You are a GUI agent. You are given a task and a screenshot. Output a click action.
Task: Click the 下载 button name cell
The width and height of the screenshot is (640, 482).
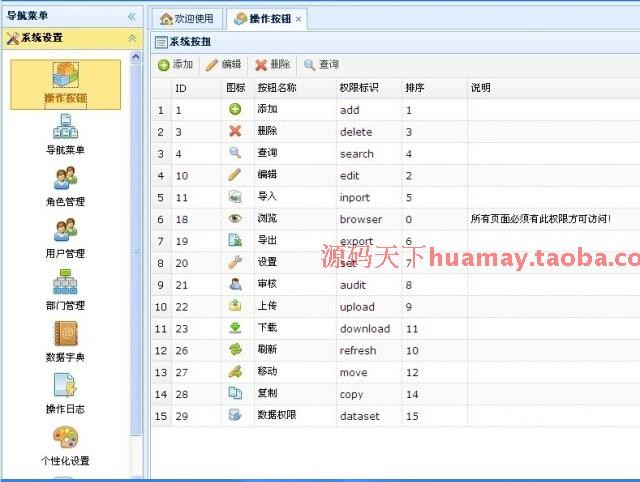pos(296,328)
